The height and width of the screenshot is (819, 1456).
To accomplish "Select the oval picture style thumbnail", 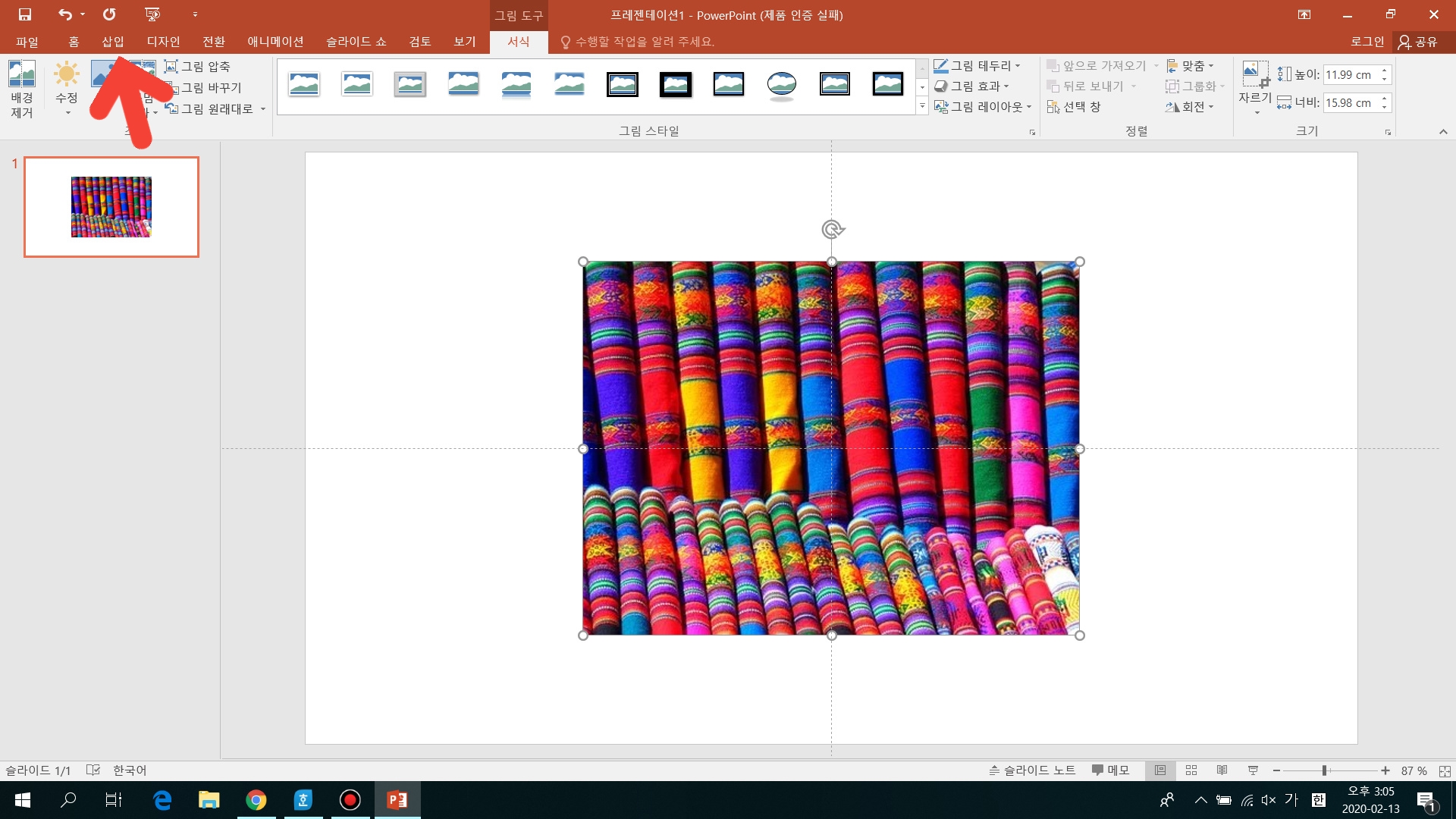I will tap(781, 84).
